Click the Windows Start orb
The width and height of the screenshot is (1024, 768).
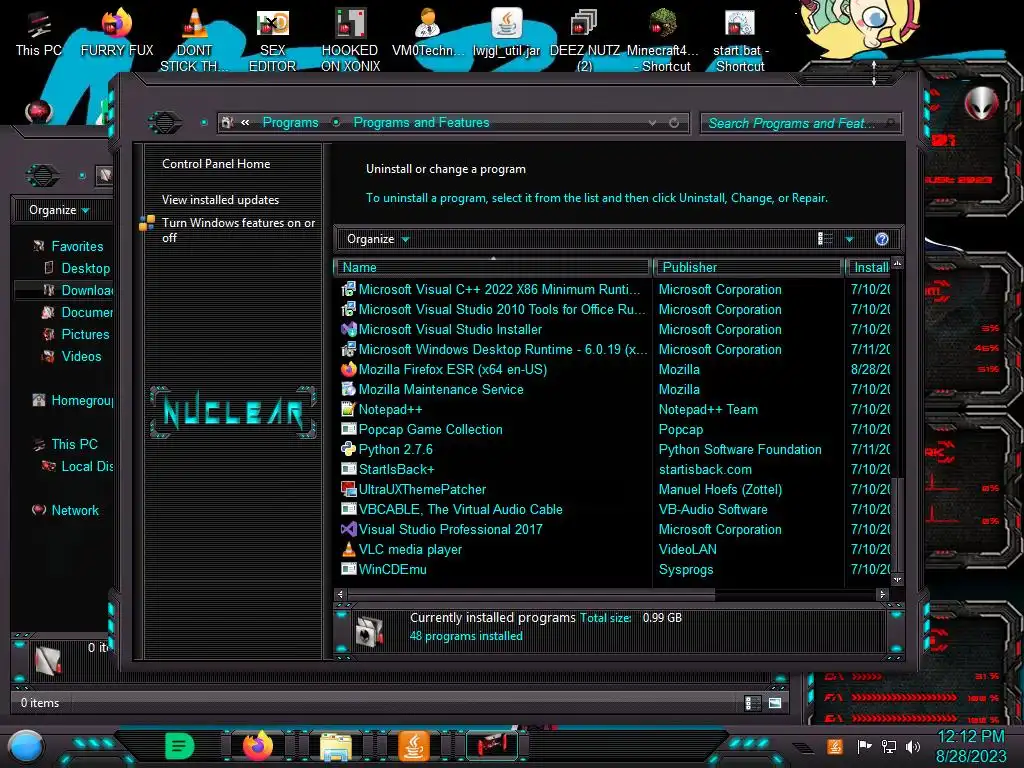click(25, 746)
